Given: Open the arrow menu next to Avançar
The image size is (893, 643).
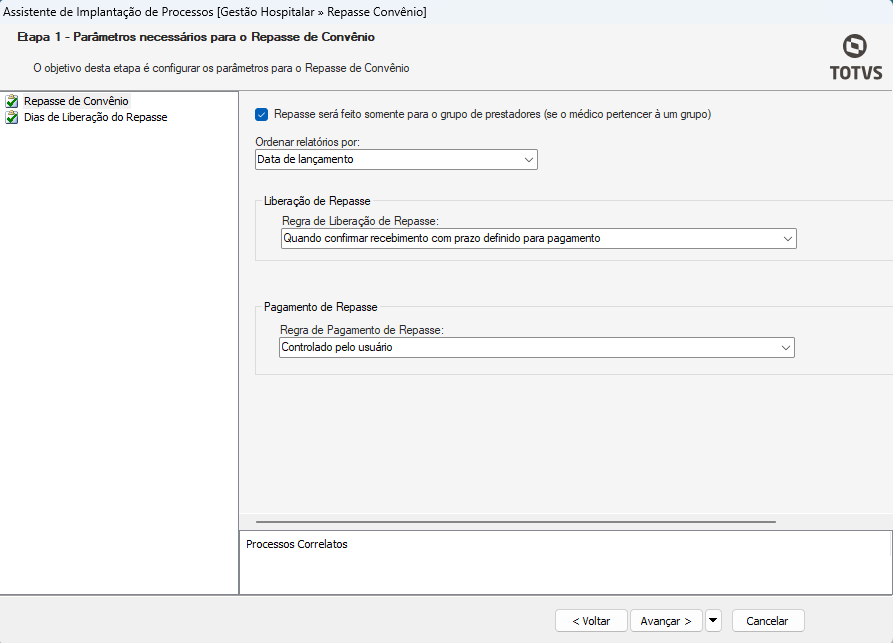Looking at the screenshot, I should [x=713, y=621].
